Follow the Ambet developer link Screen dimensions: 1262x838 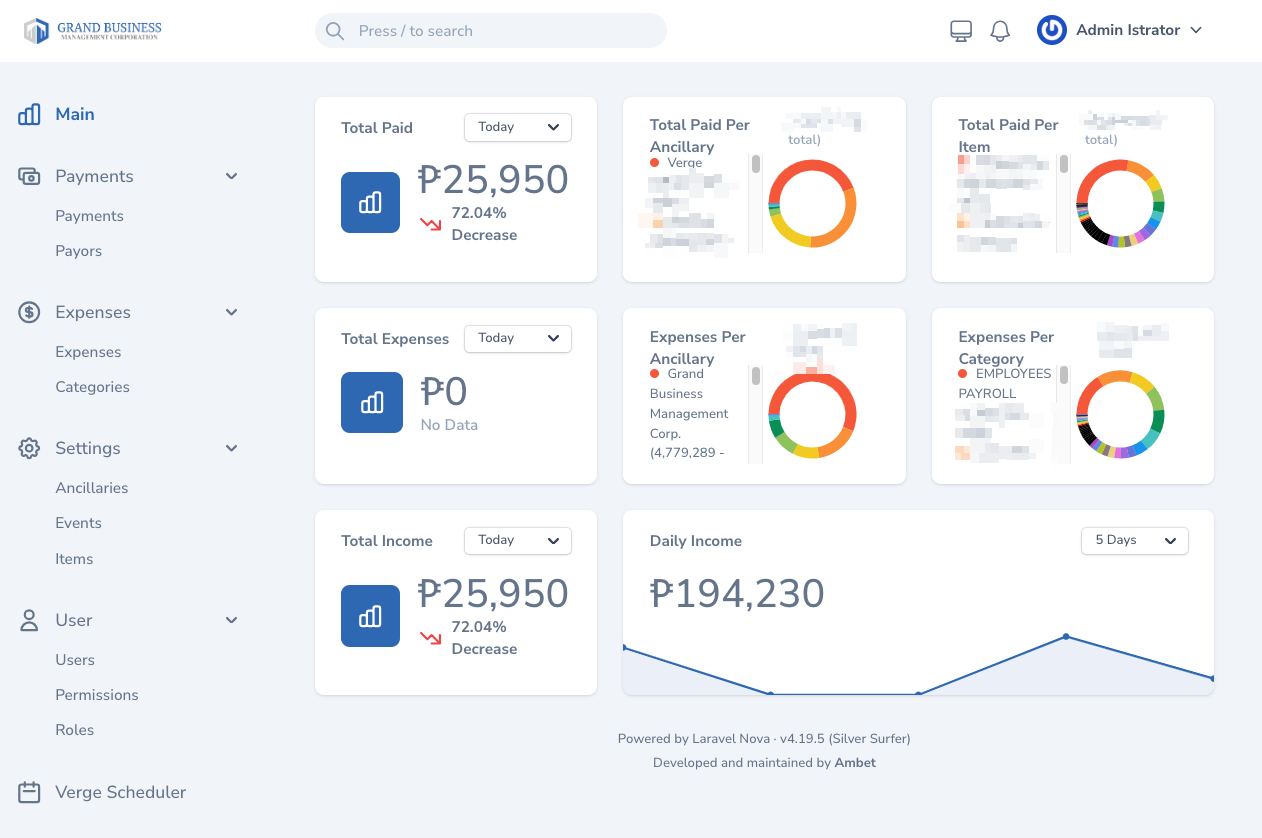tap(855, 762)
